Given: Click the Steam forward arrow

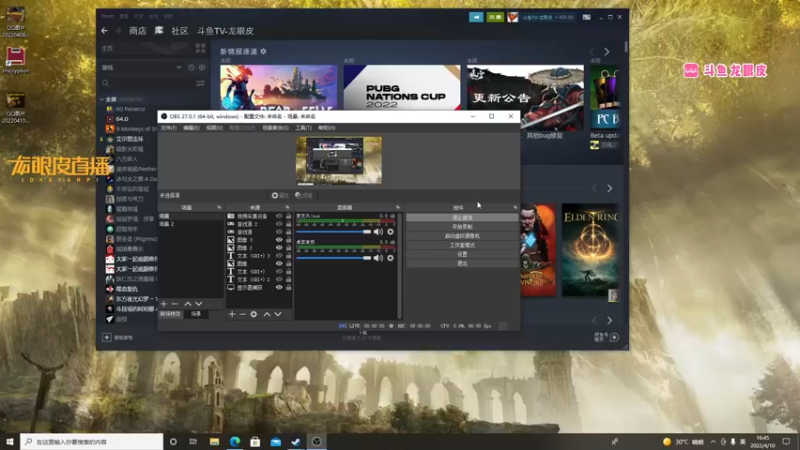Looking at the screenshot, I should (118, 31).
